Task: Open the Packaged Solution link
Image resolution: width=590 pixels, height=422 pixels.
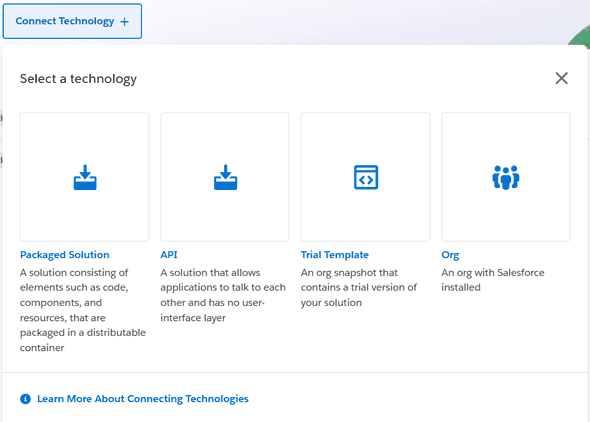Action: pyautogui.click(x=65, y=255)
